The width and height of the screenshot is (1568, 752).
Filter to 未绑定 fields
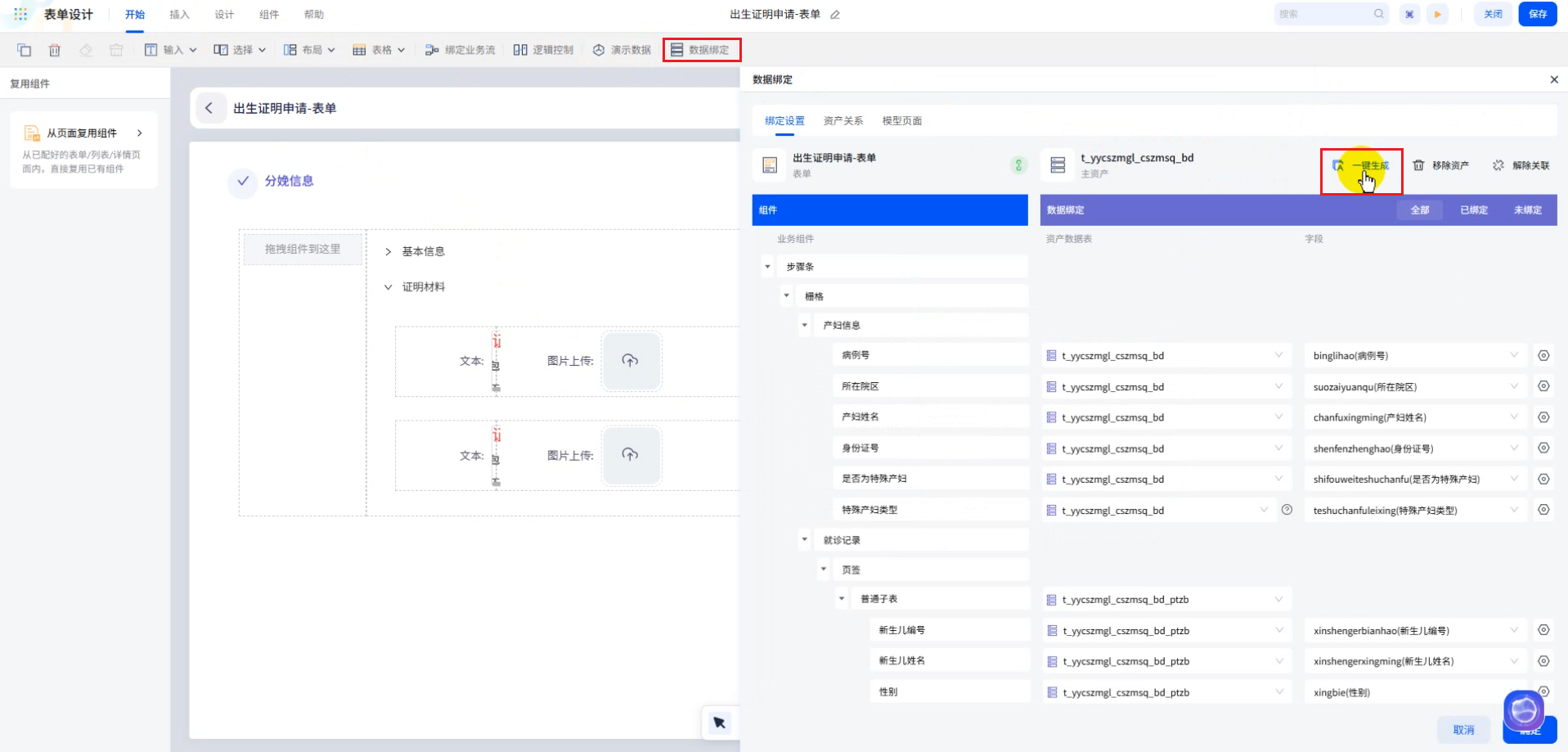[1528, 210]
